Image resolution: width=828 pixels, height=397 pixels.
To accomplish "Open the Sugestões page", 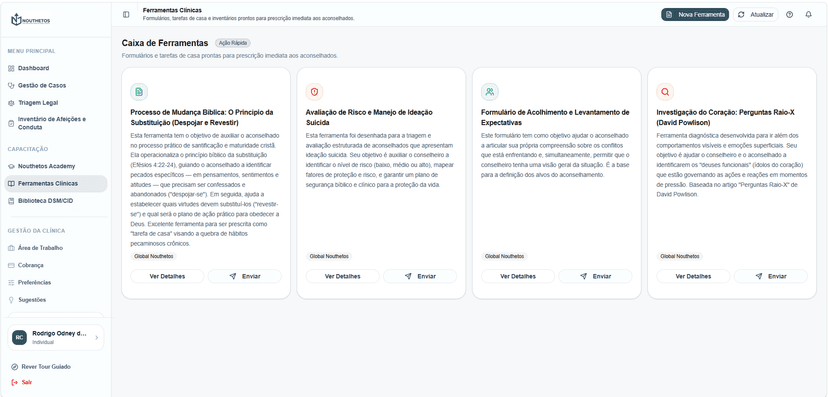I will [57, 300].
